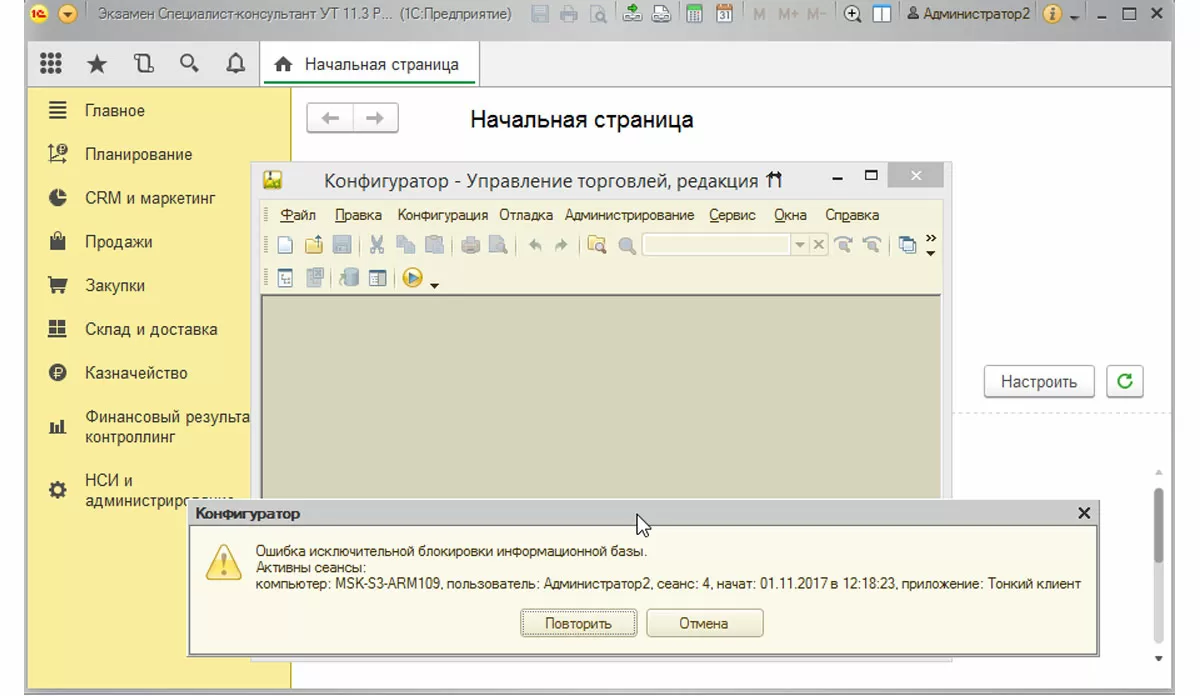The image size is (1200, 696).
Task: Expand the toolbar overflow chevron in Configurator
Action: tap(931, 239)
